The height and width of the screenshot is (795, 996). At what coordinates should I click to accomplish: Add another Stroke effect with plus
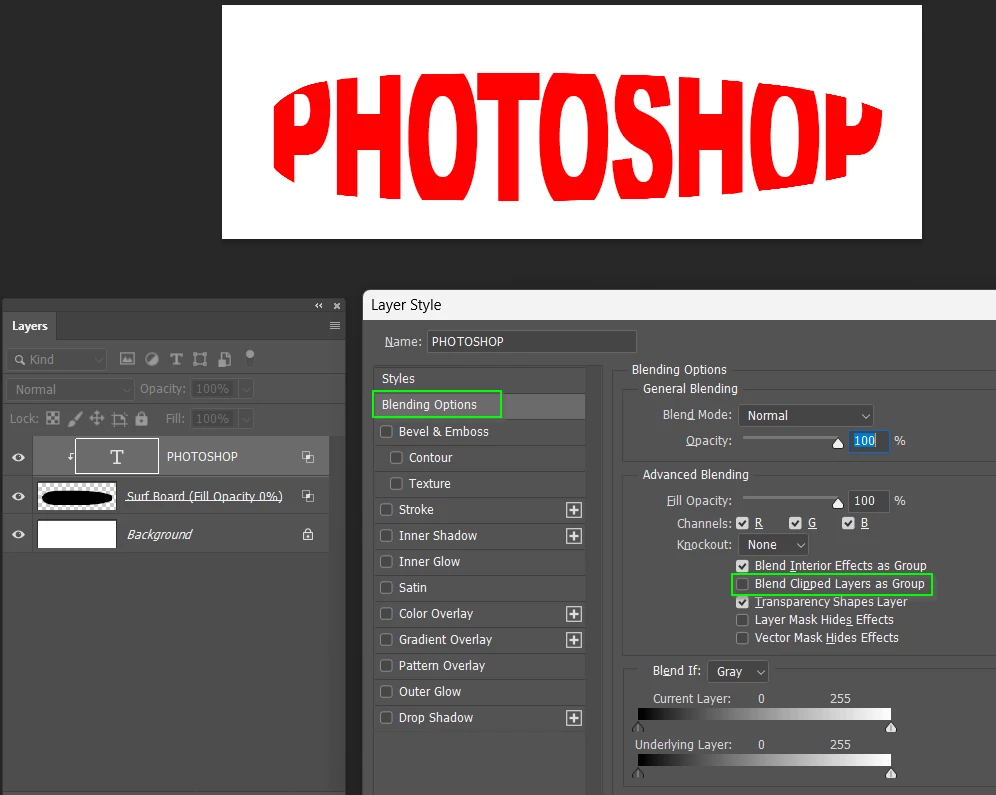point(574,510)
